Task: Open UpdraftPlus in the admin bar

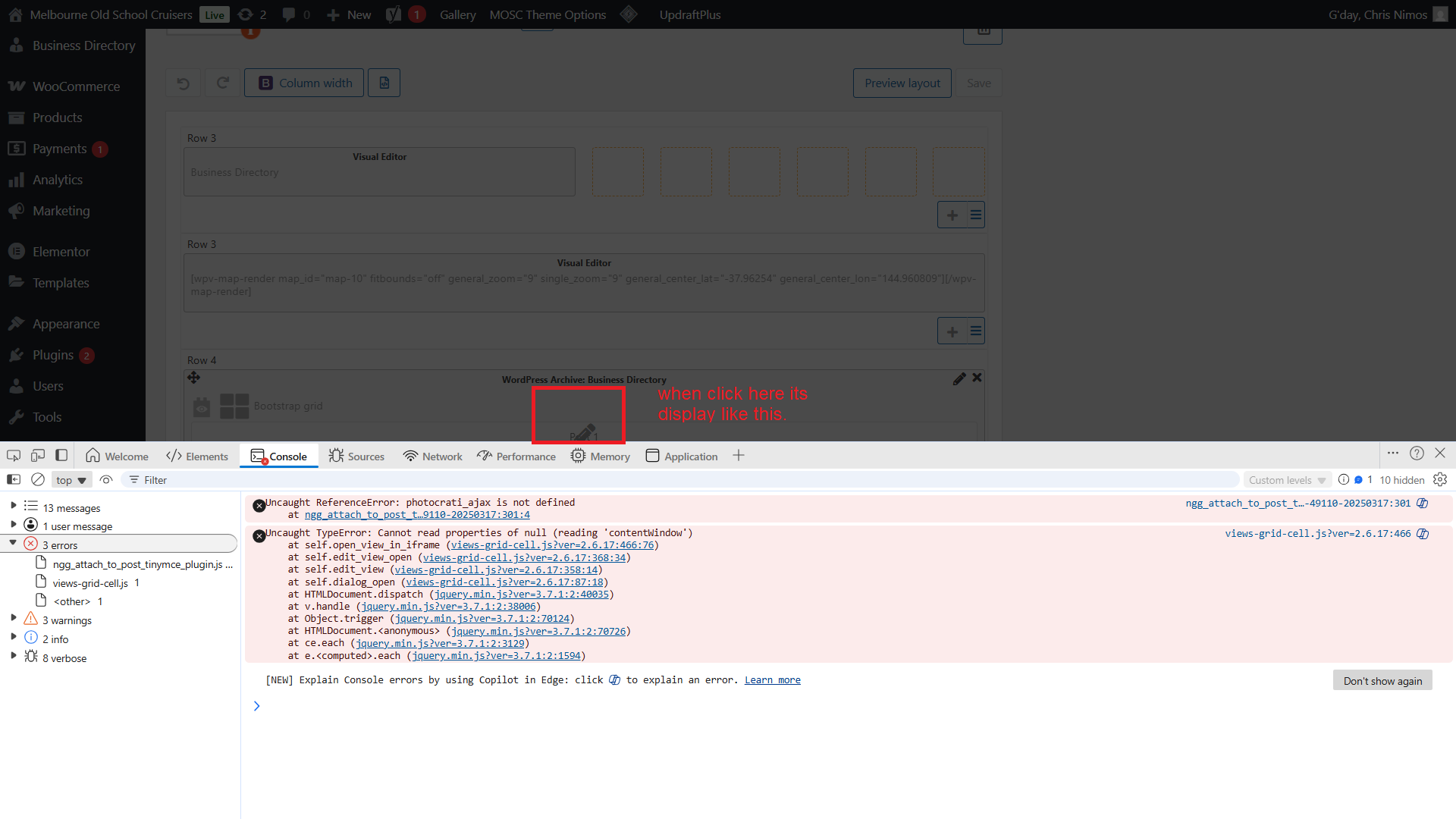Action: [690, 14]
